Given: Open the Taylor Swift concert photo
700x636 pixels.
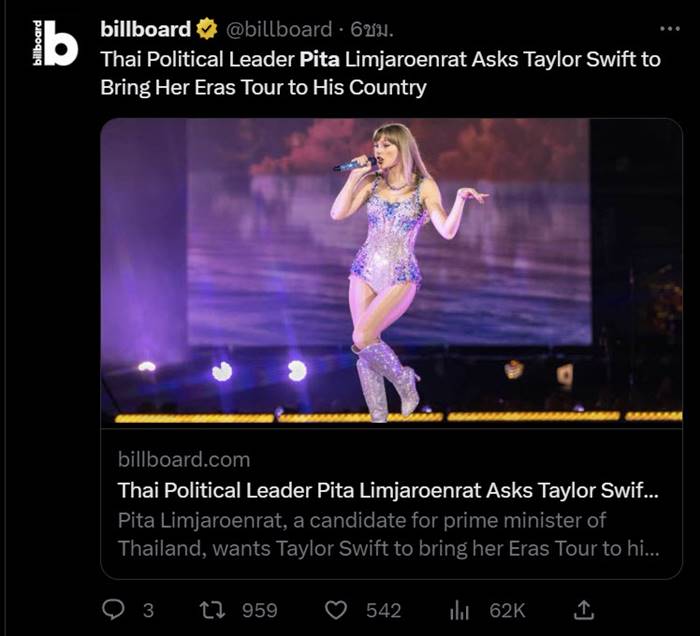Looking at the screenshot, I should (x=391, y=270).
